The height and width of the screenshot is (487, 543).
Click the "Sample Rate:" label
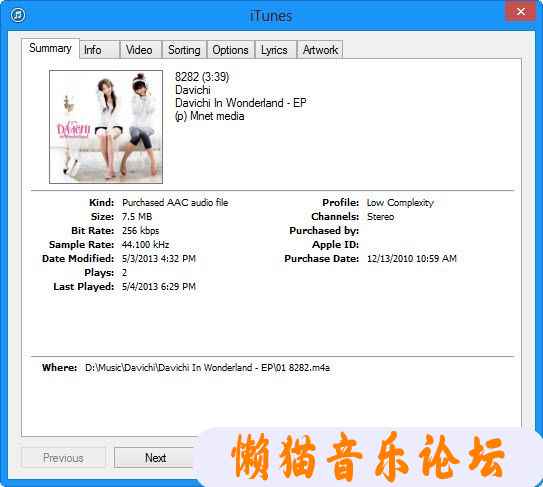point(81,245)
